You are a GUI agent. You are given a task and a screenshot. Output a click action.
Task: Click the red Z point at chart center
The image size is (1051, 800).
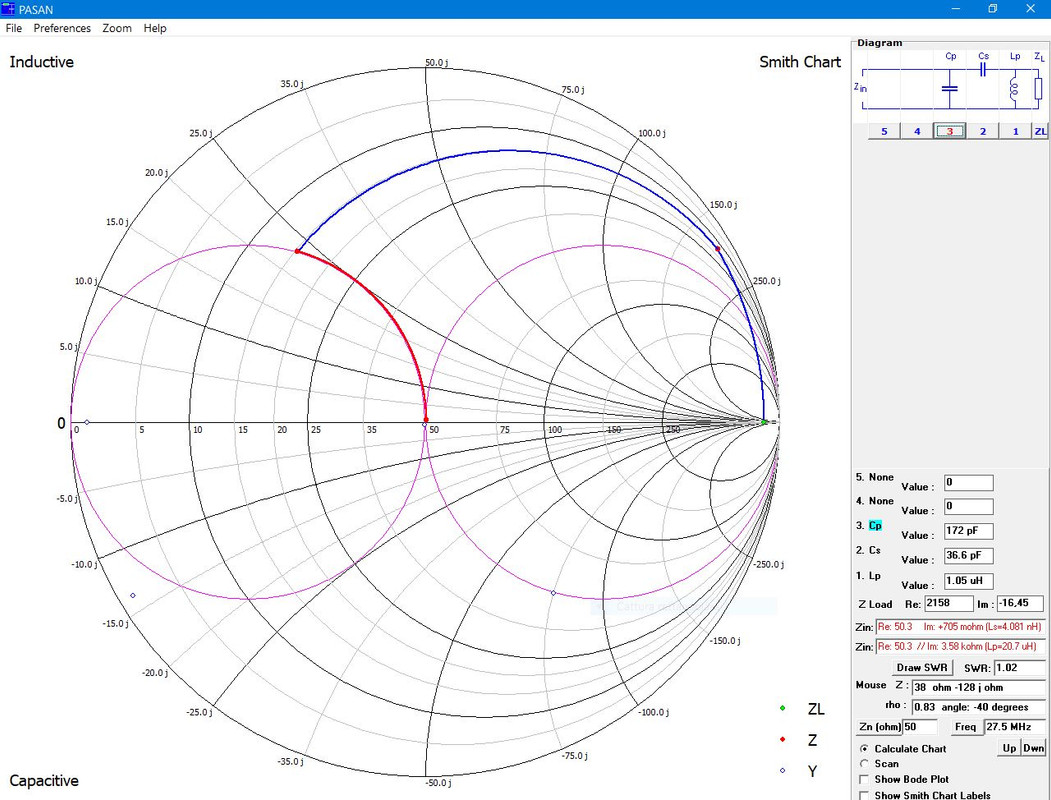(426, 419)
